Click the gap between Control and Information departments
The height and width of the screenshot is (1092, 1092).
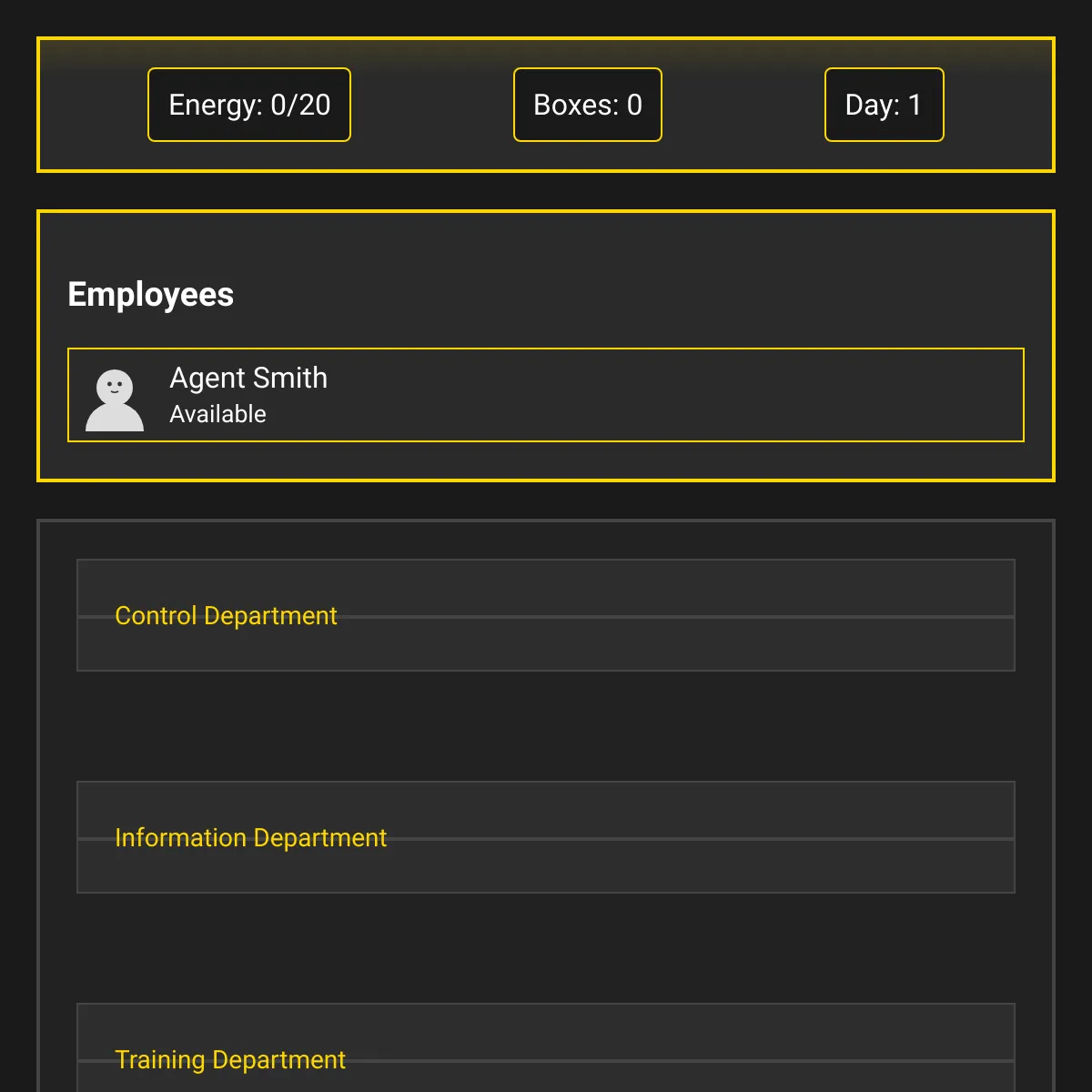[546, 726]
